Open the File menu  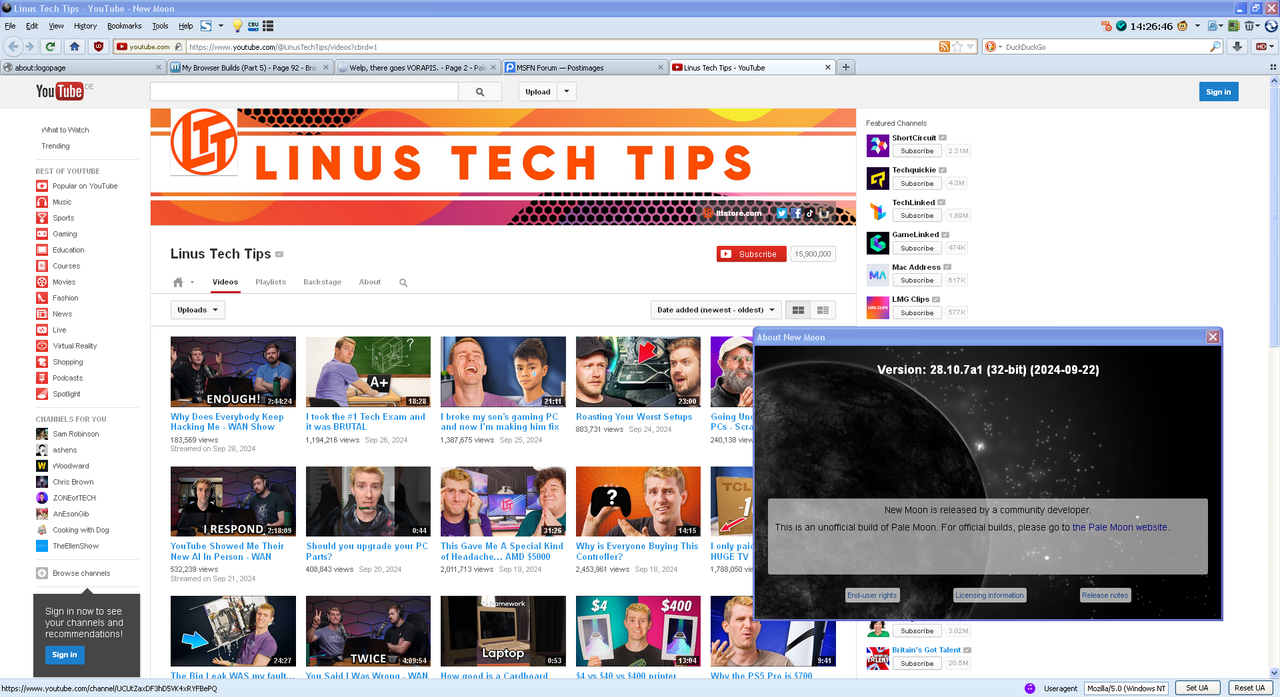point(8,25)
